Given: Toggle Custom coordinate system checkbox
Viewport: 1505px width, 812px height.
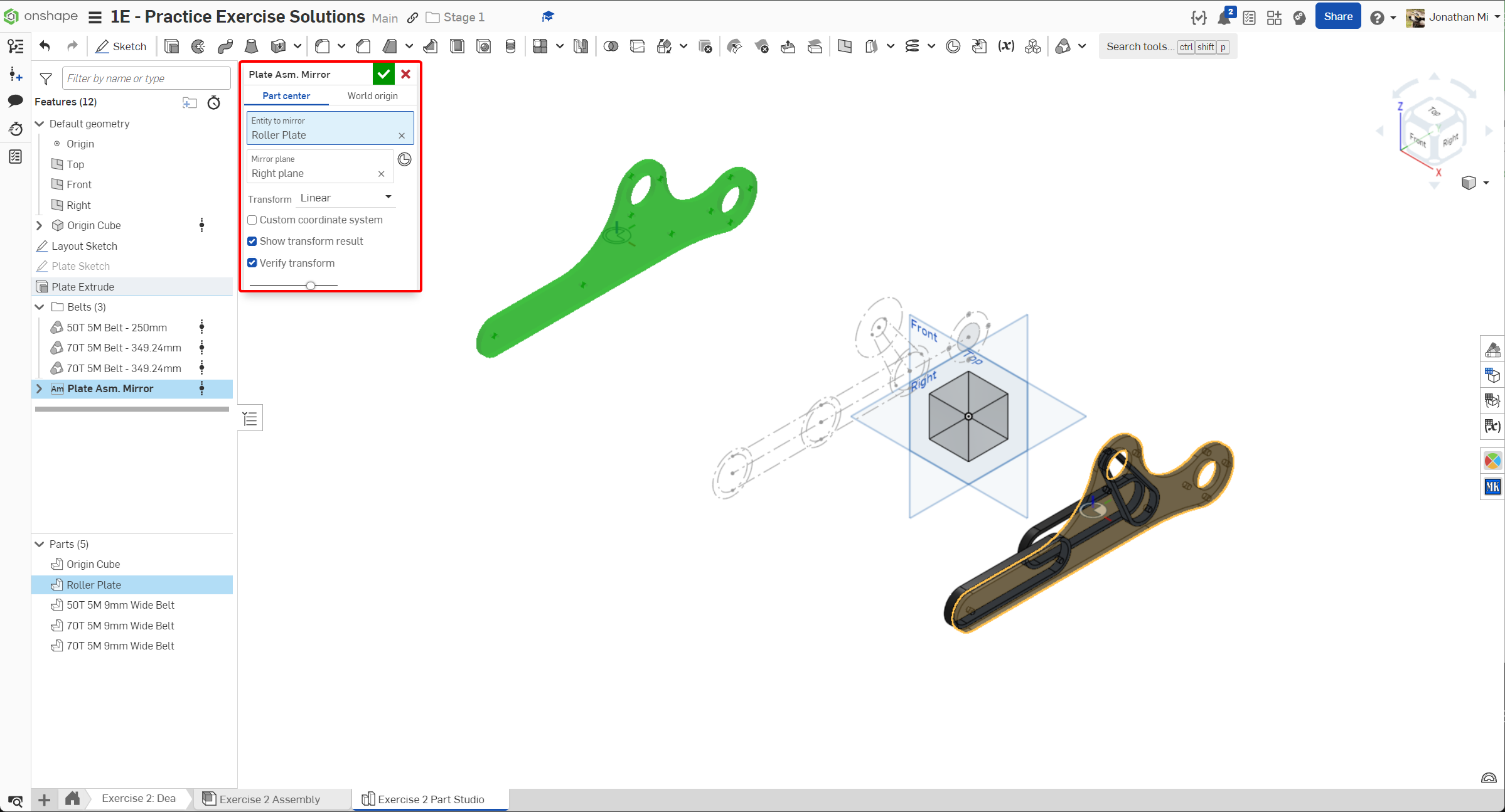Looking at the screenshot, I should coord(252,220).
